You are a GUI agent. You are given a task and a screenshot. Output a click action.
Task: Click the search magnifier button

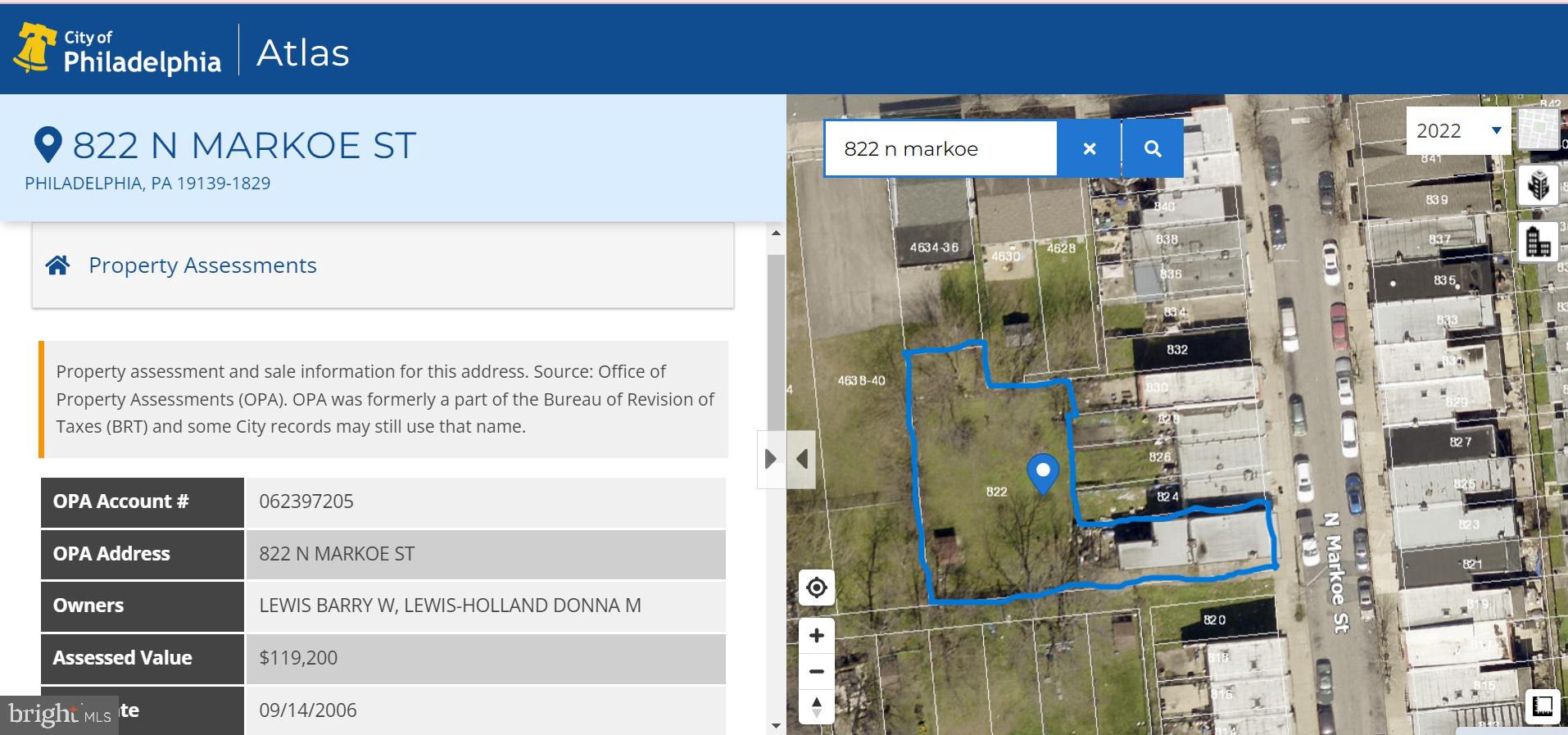(x=1152, y=148)
